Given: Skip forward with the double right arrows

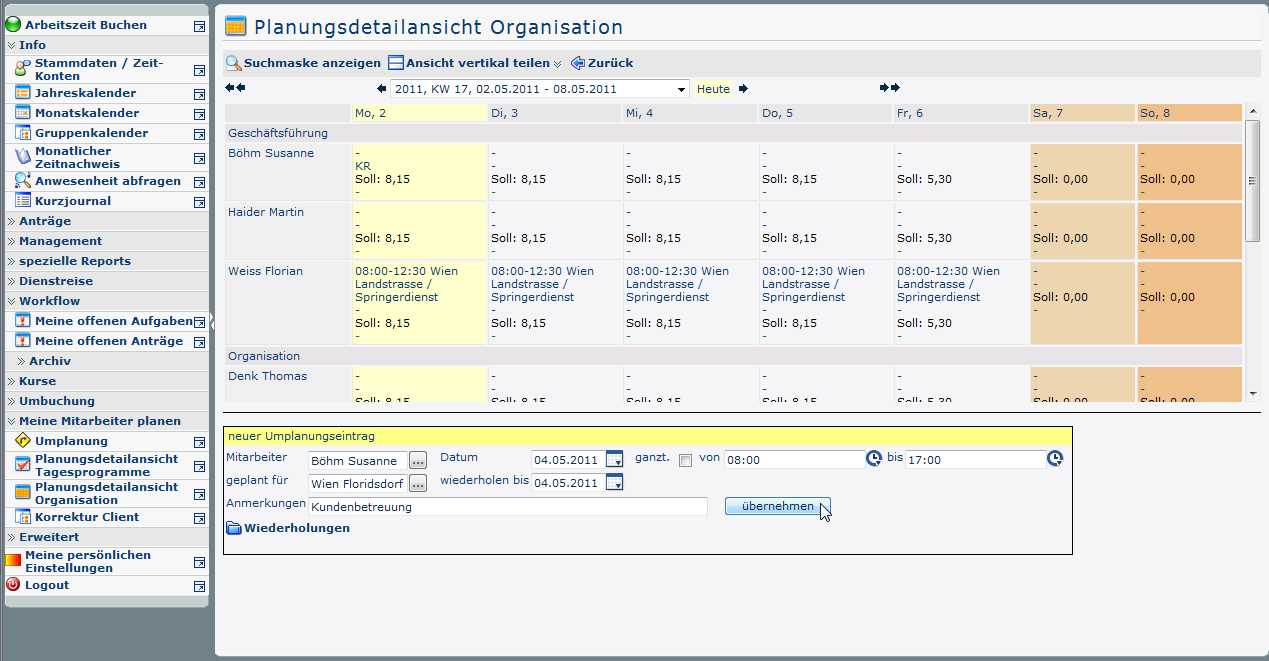Looking at the screenshot, I should 890,88.
